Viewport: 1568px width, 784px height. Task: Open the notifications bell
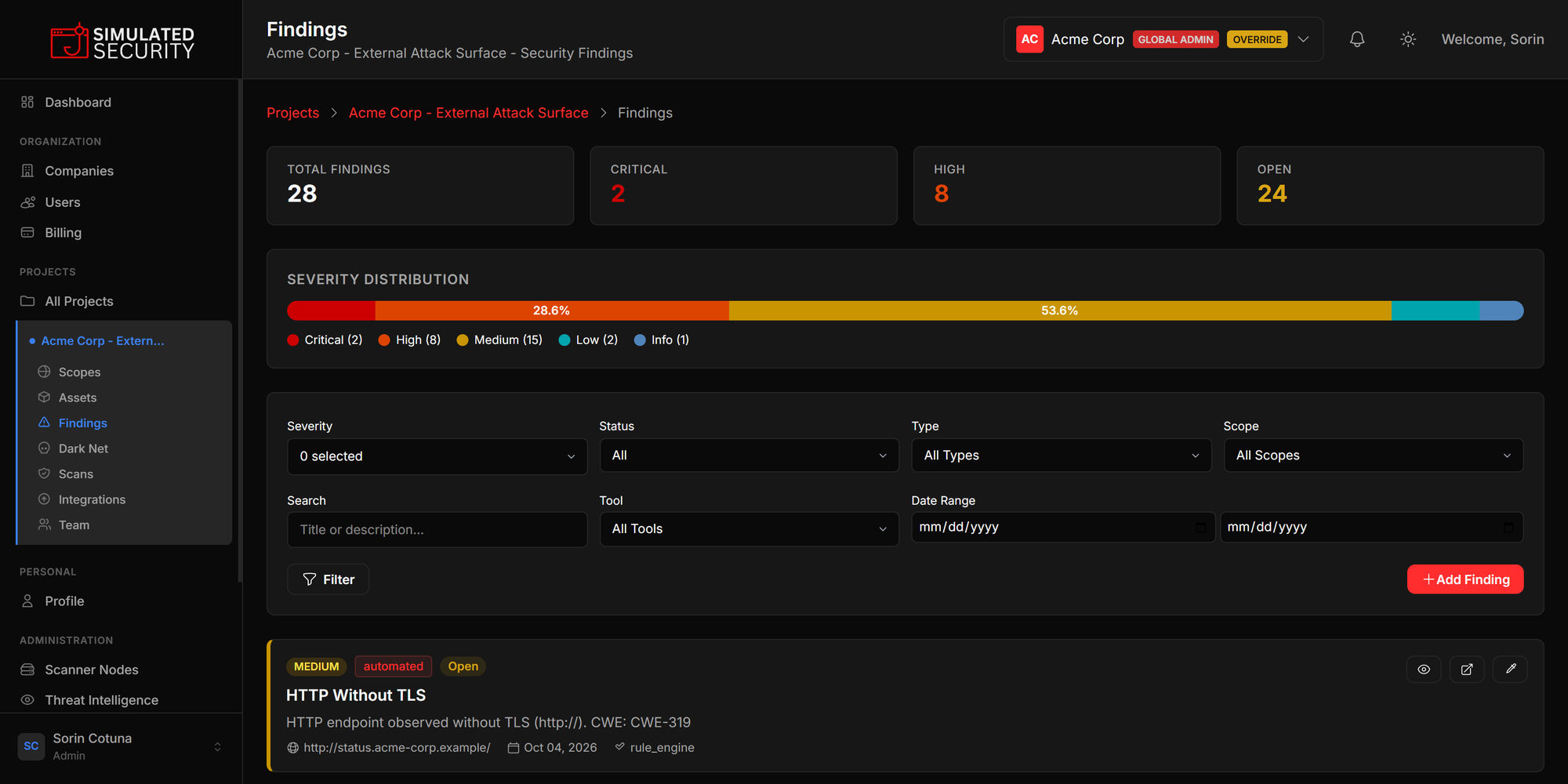[x=1357, y=39]
